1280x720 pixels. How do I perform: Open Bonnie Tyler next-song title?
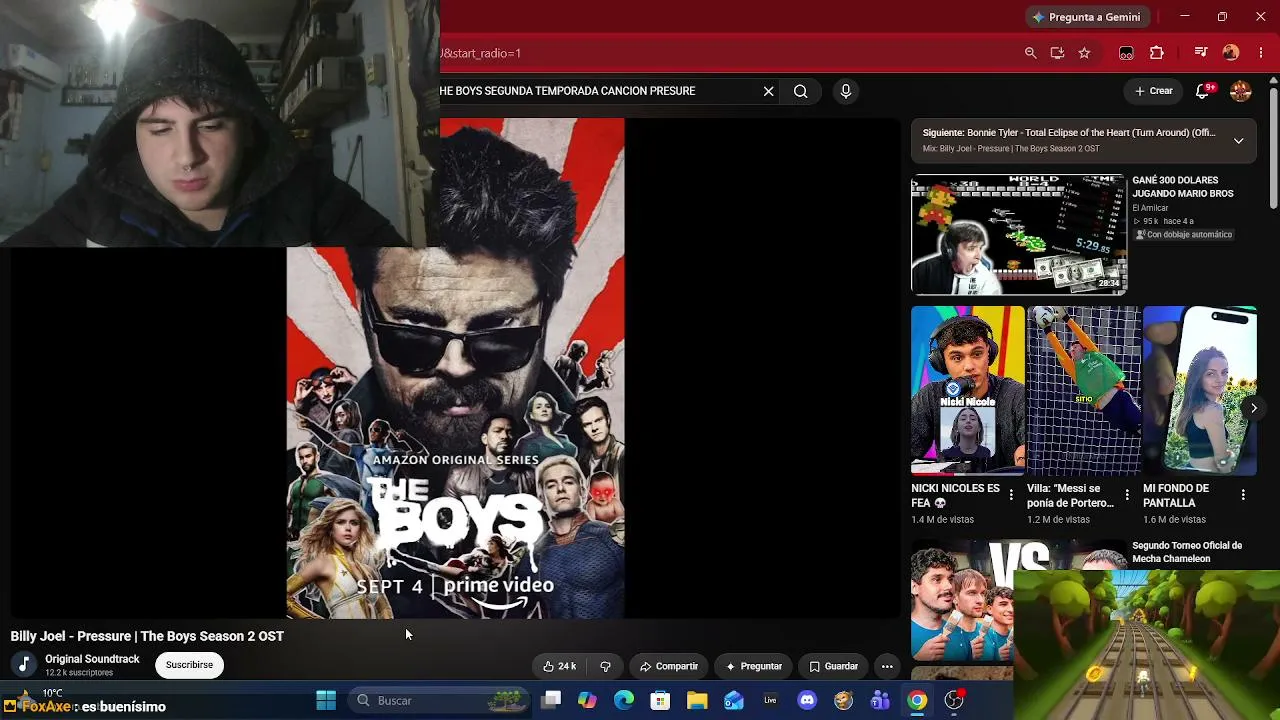[x=1069, y=133]
